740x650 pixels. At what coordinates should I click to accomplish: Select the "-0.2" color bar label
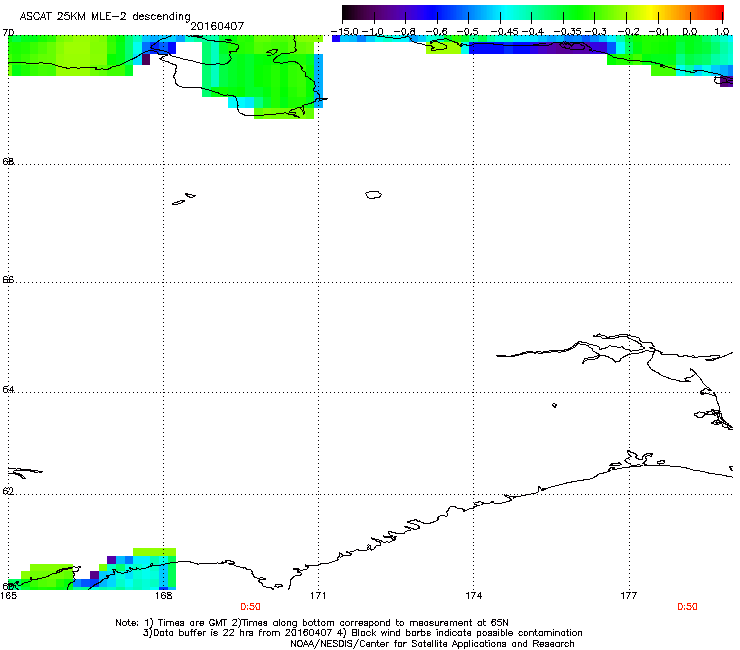tap(629, 32)
